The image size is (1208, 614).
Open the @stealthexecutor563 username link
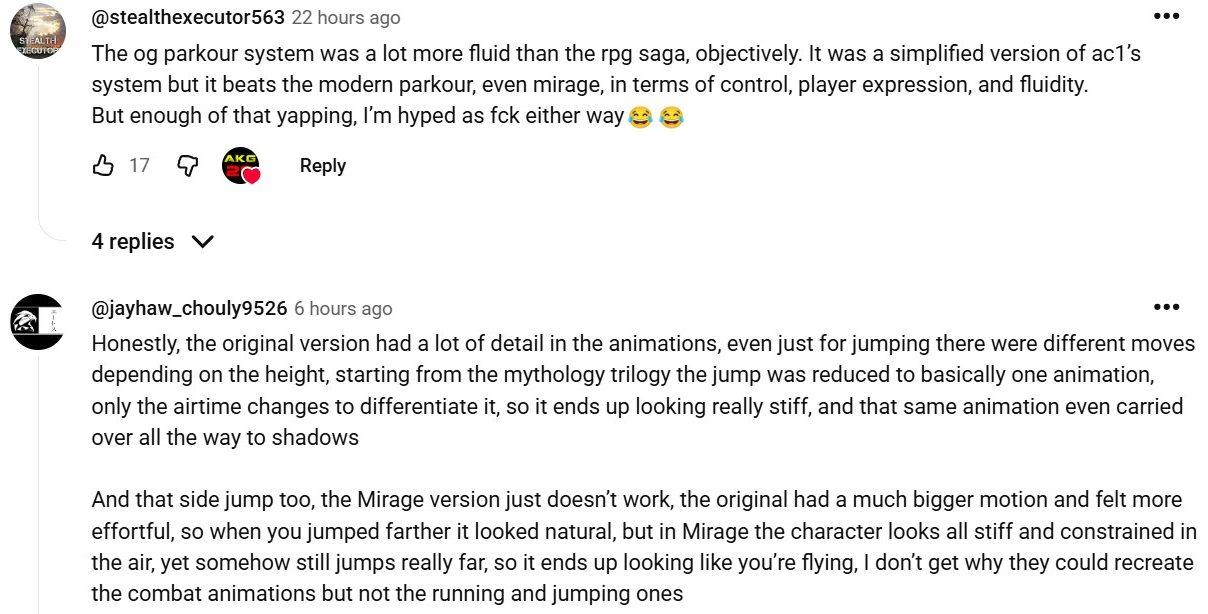pyautogui.click(x=188, y=17)
